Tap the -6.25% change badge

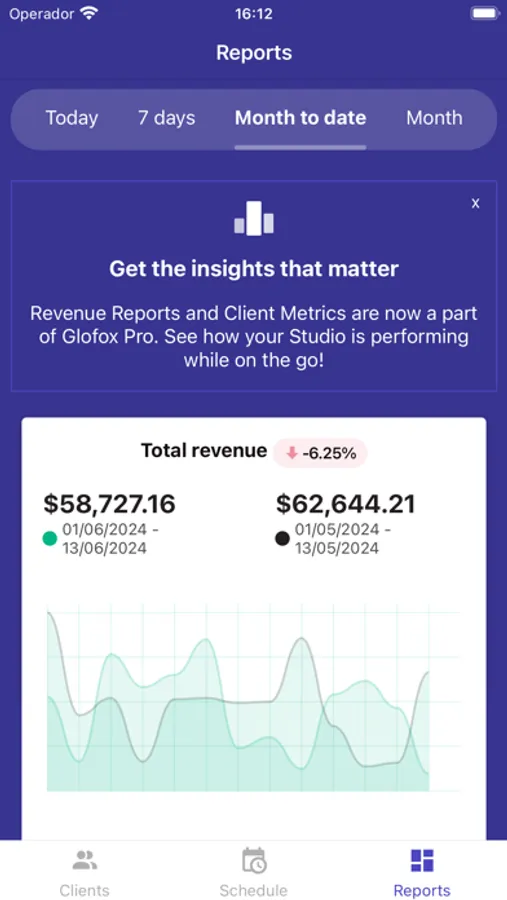[320, 453]
